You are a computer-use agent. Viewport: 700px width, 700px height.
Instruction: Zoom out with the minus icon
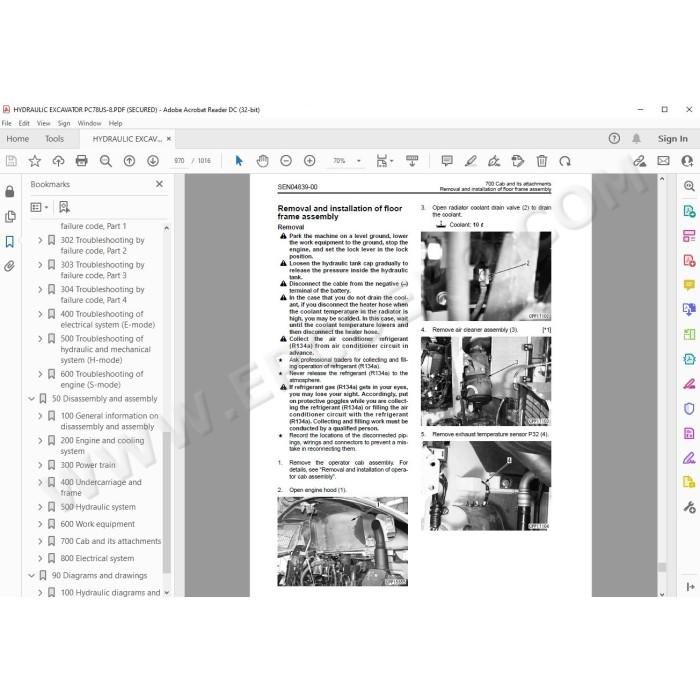286,161
